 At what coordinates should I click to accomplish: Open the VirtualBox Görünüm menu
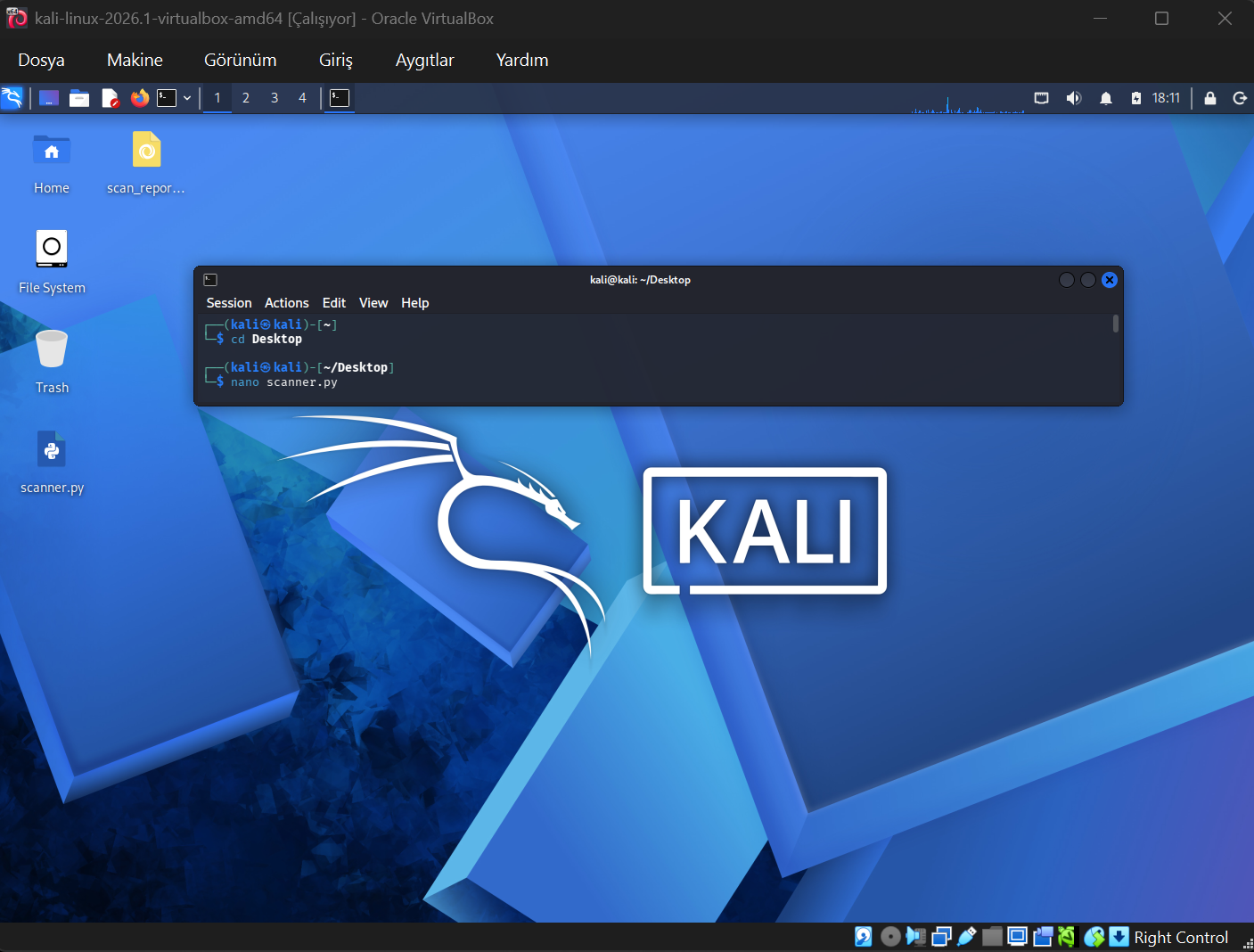coord(241,60)
